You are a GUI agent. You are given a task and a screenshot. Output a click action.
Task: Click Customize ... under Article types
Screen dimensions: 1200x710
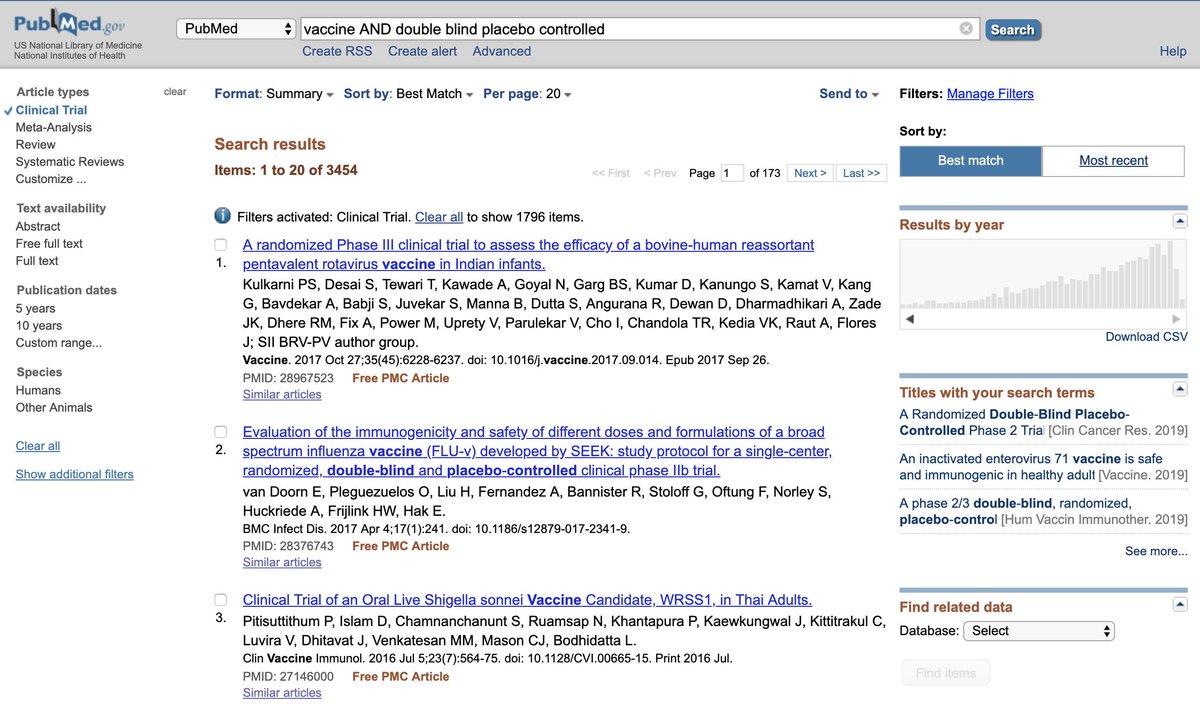[51, 179]
